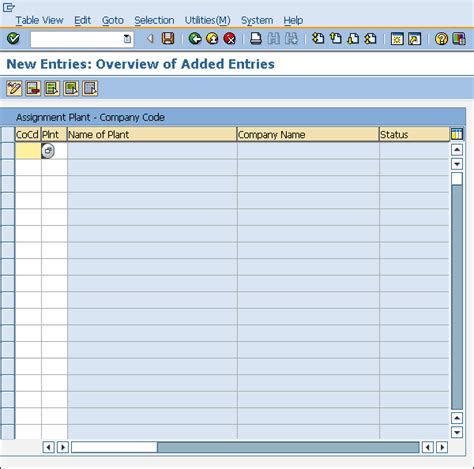Go to Next Page icon

pos(353,39)
